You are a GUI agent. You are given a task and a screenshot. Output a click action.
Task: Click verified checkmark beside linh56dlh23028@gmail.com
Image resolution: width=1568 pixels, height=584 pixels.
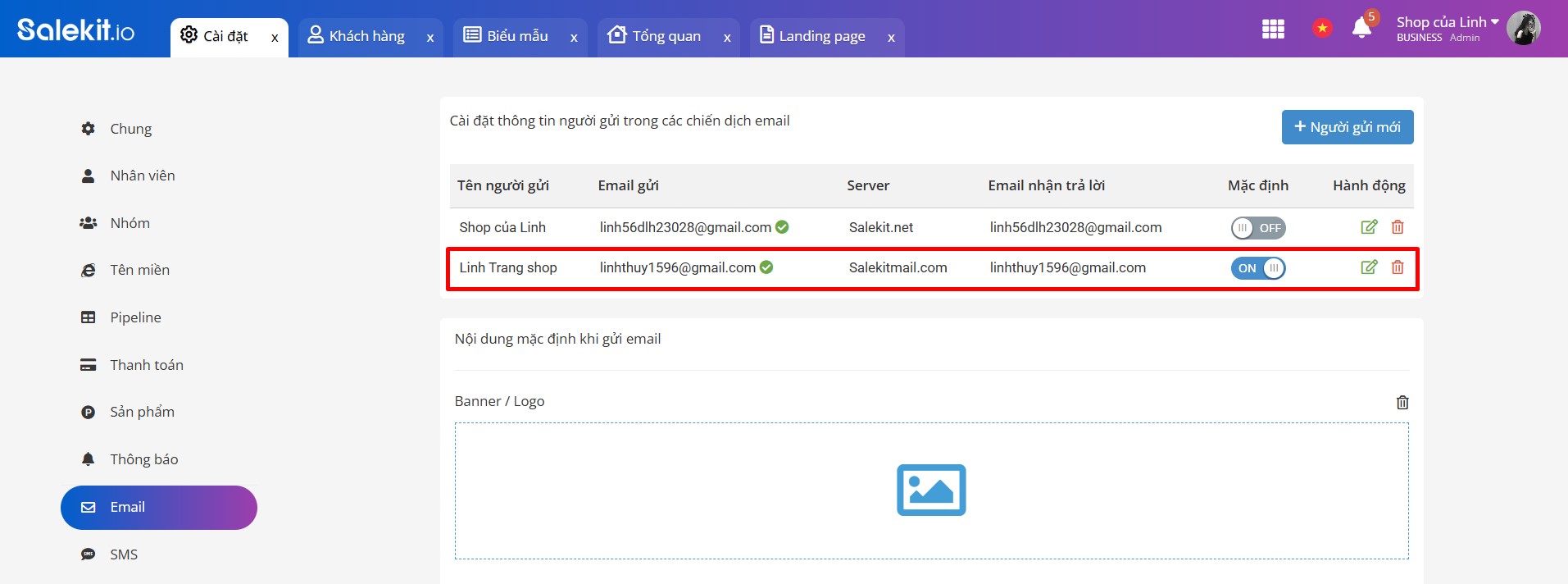click(782, 227)
